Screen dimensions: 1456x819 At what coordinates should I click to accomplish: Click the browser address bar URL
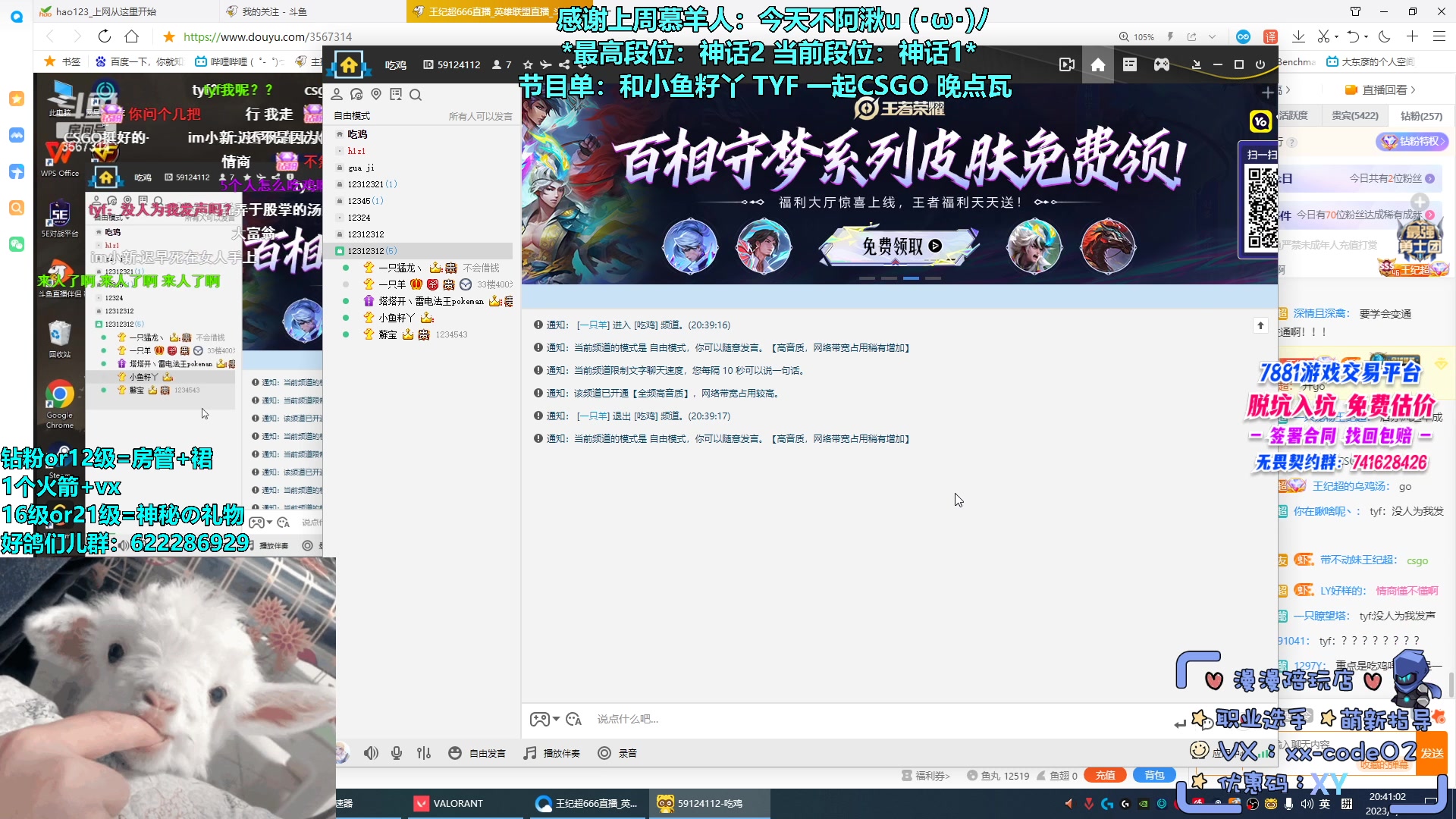(x=267, y=36)
